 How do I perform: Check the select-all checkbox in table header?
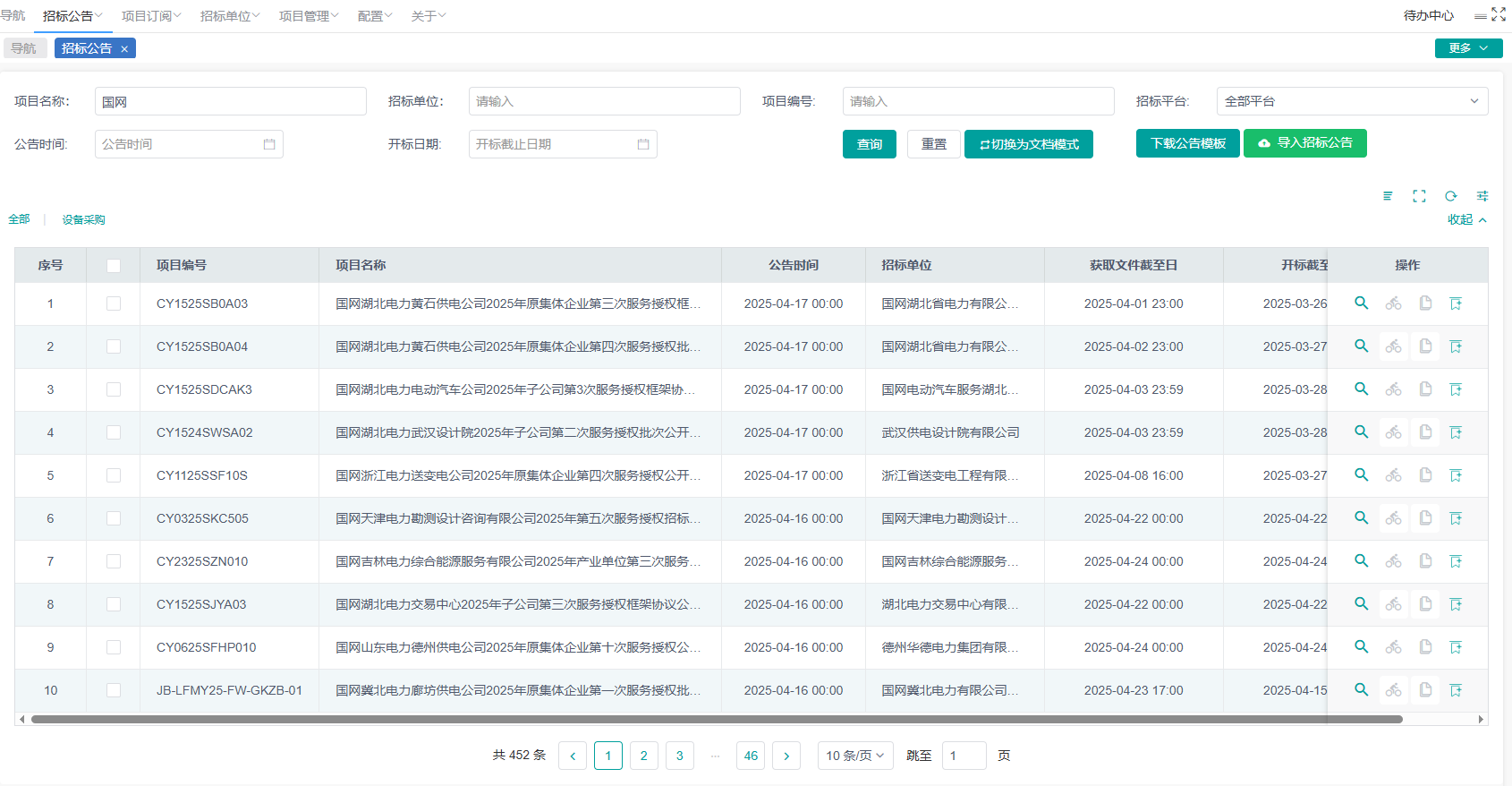click(114, 266)
